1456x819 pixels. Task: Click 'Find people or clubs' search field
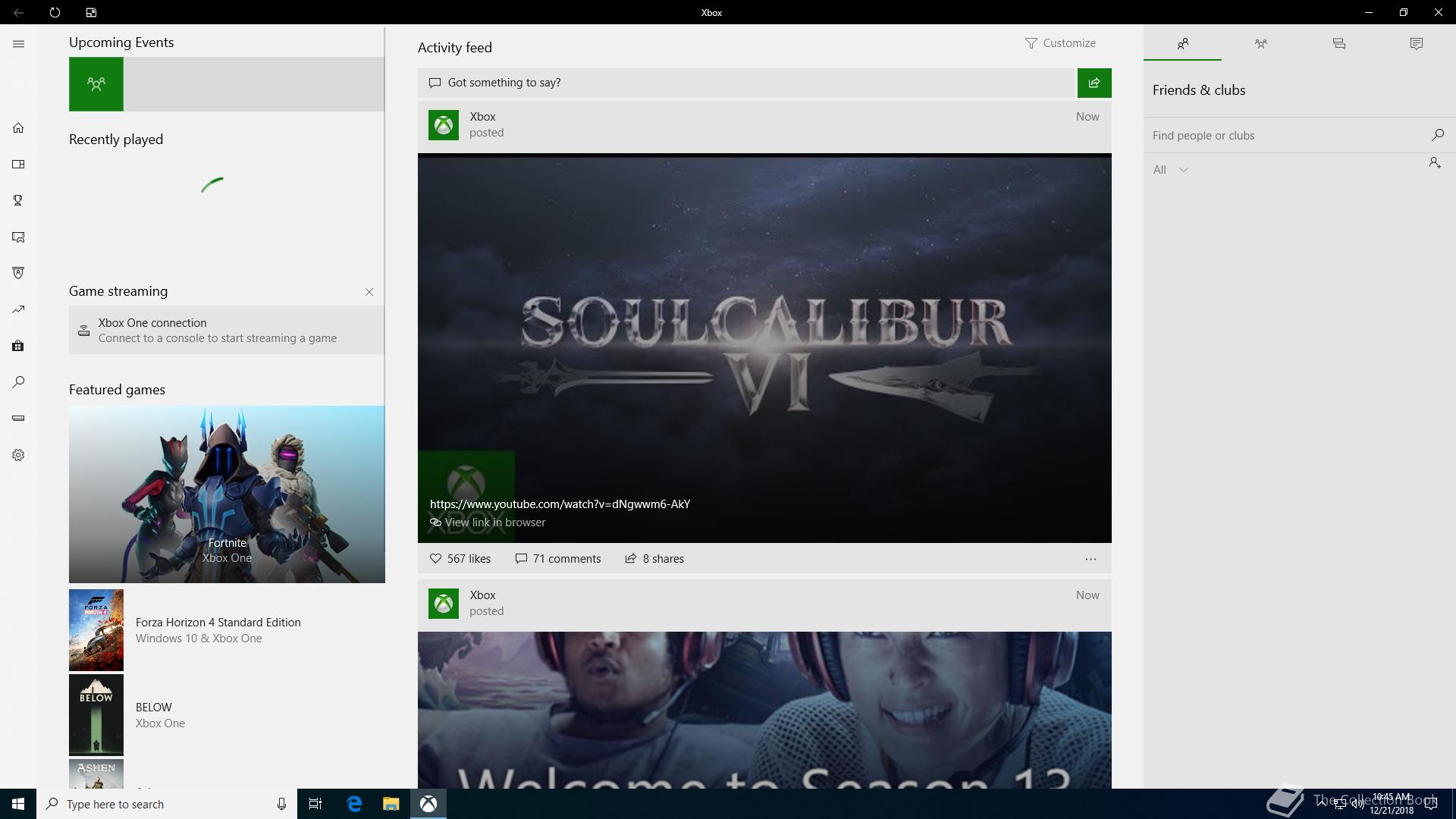(x=1285, y=136)
